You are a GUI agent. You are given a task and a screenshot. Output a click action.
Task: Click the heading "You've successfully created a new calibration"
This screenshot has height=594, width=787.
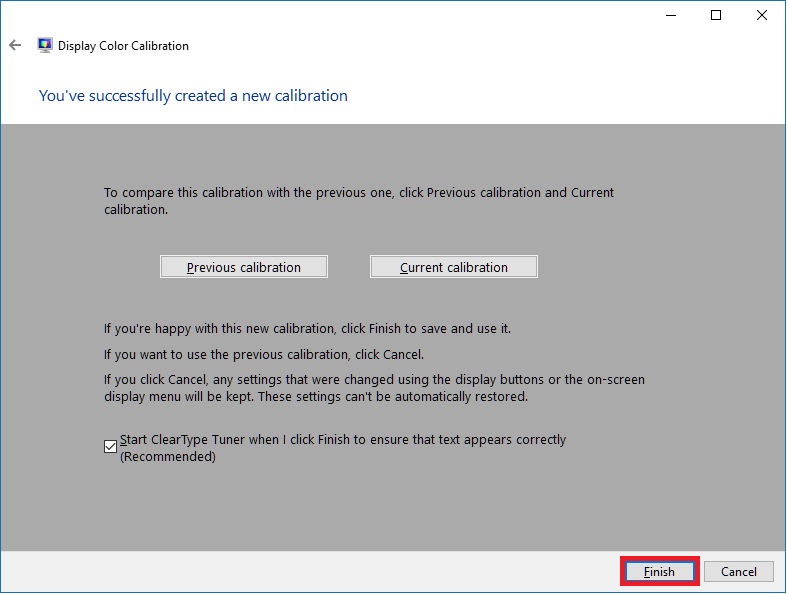point(193,95)
